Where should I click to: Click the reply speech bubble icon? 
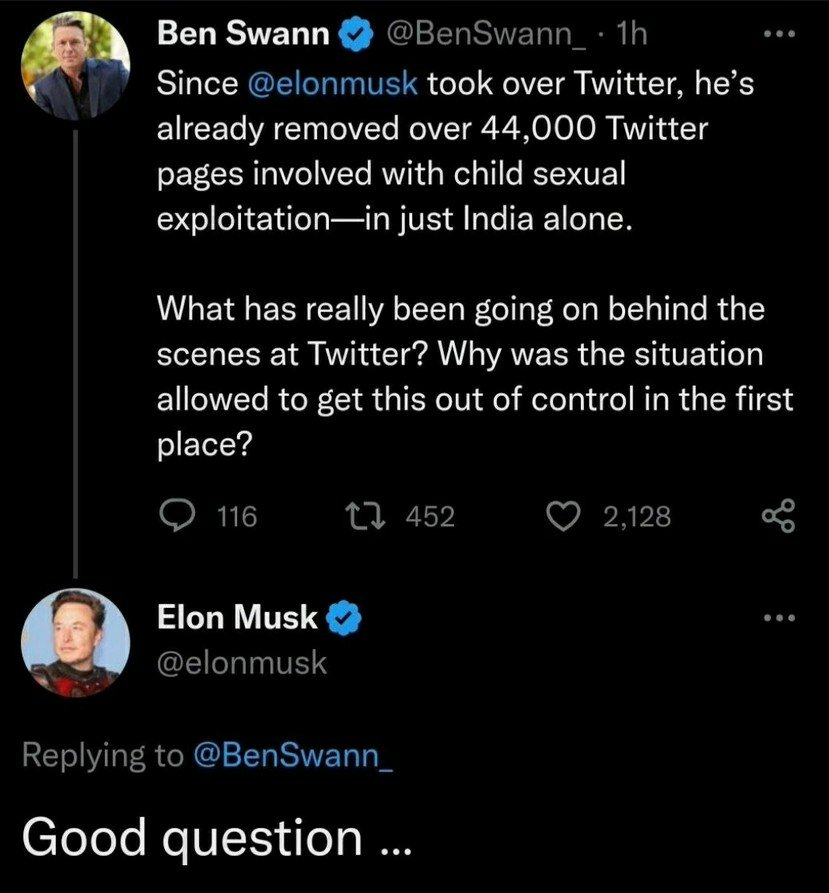tap(178, 516)
